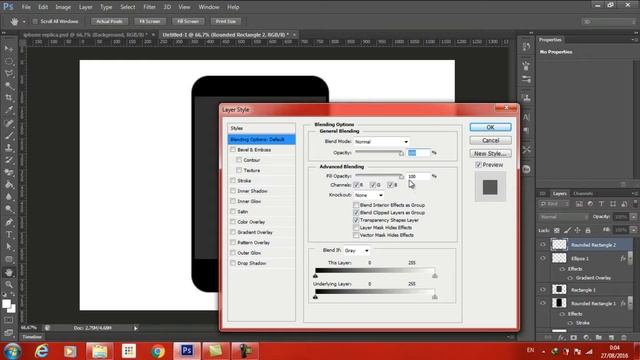Check Blend Interior Effects as Group
This screenshot has width=640, height=360.
(x=356, y=205)
